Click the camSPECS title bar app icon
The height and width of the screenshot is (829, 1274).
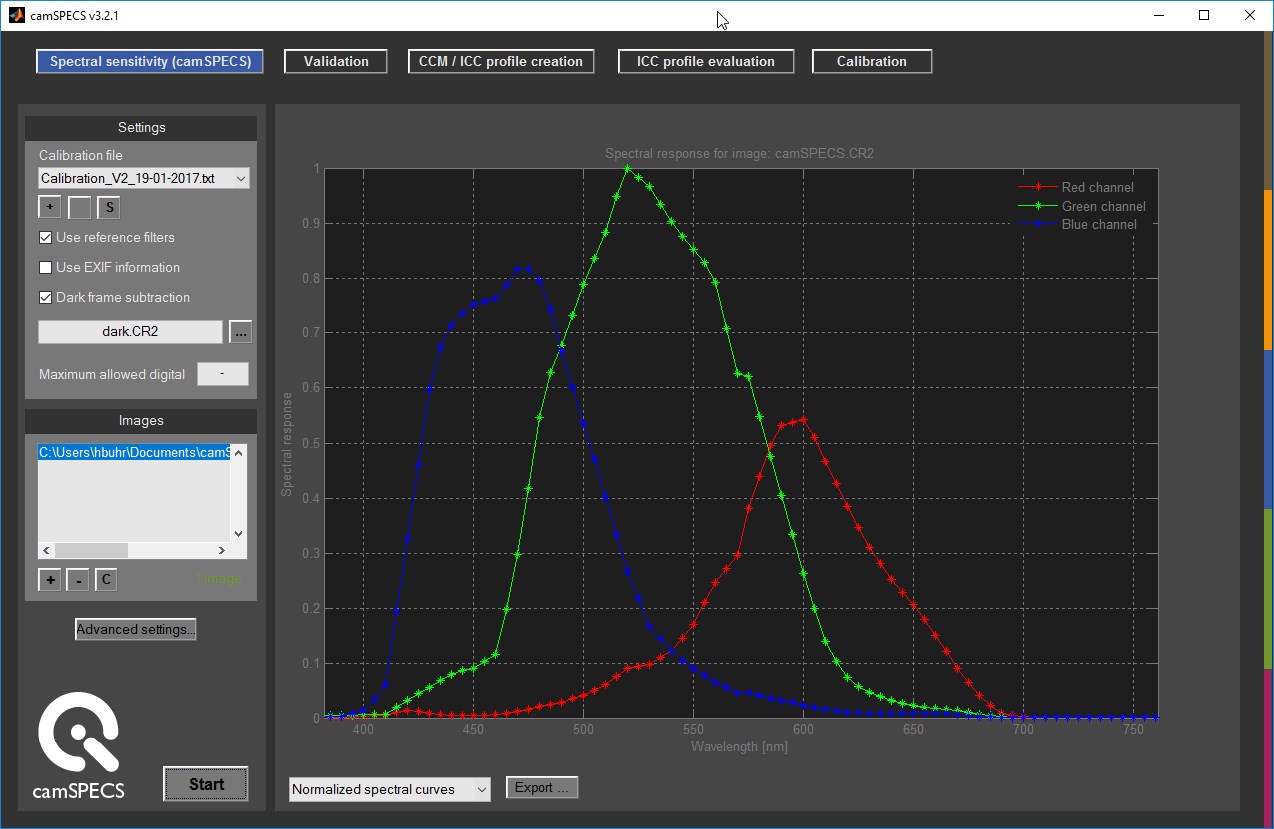coord(17,16)
